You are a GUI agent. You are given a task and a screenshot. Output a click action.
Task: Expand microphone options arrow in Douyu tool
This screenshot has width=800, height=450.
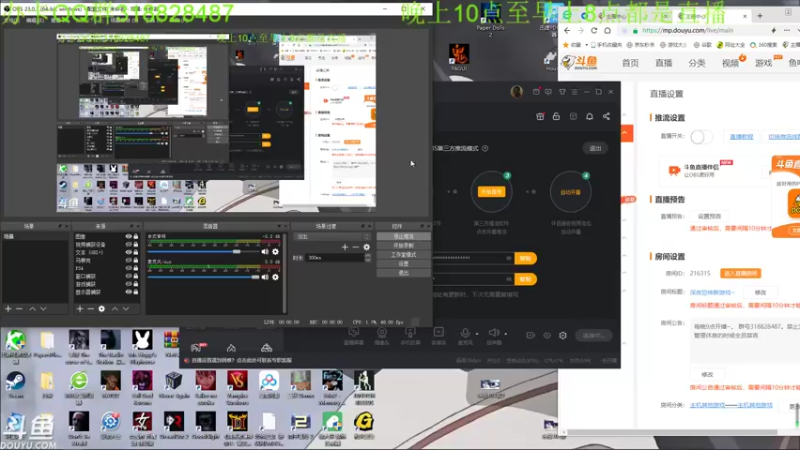(x=477, y=334)
